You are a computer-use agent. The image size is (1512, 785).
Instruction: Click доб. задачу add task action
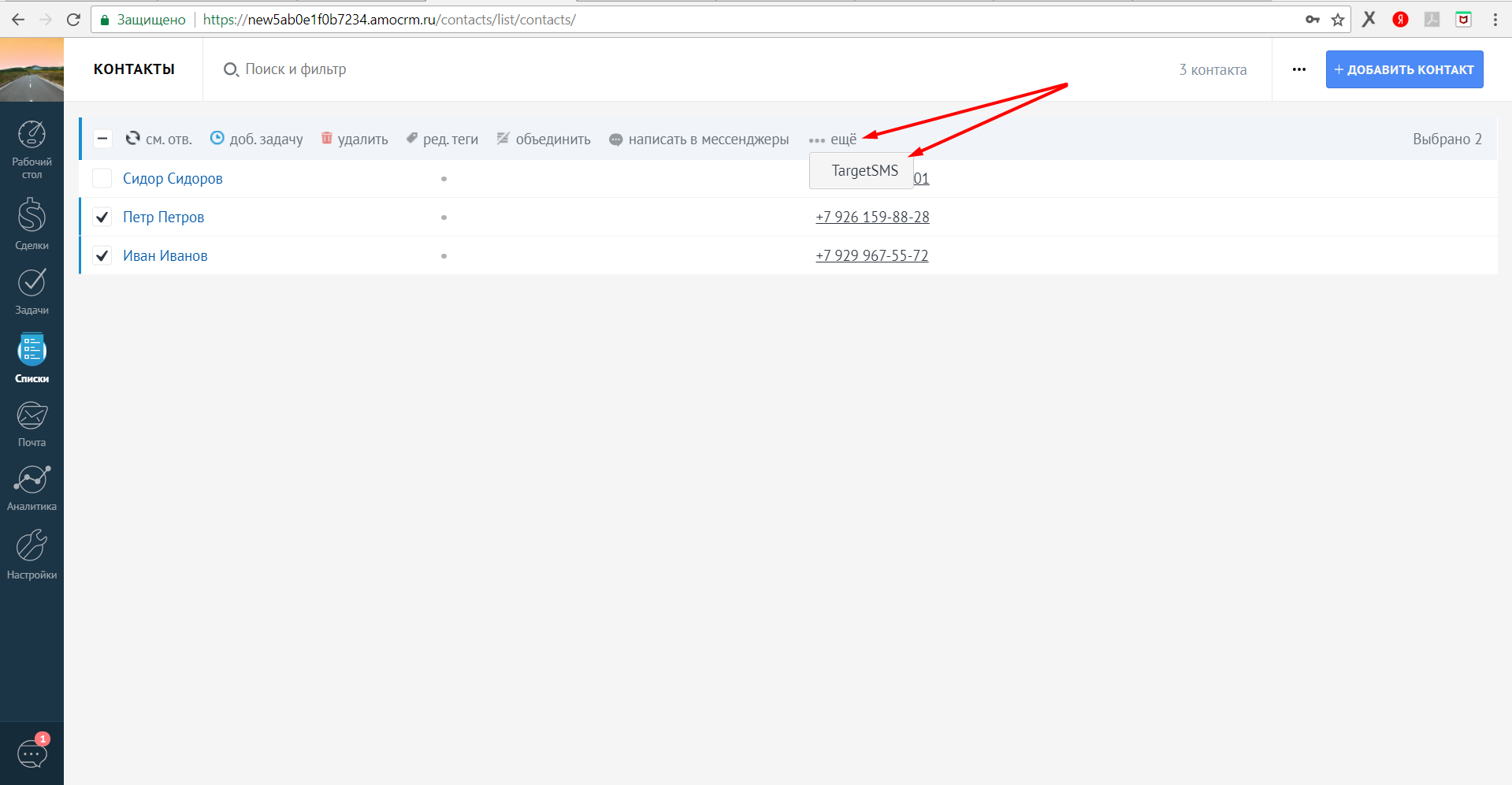256,139
